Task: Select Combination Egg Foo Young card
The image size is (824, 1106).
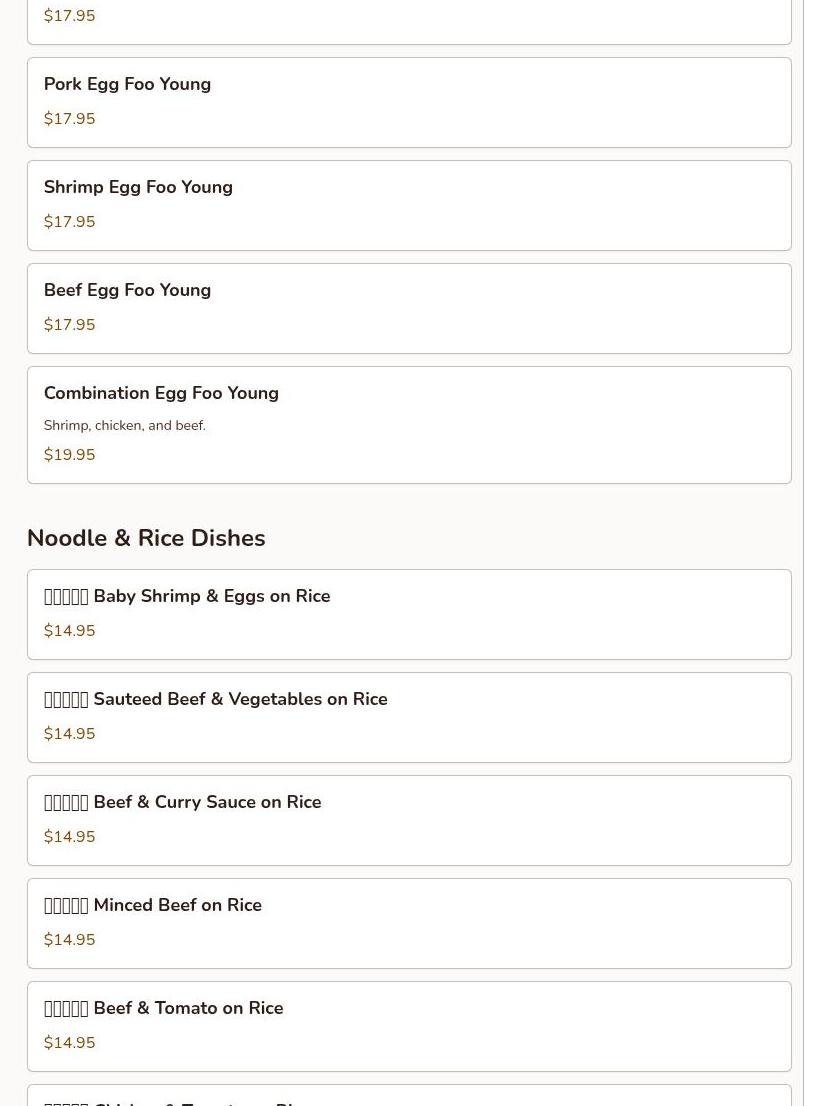Action: click(x=161, y=394)
